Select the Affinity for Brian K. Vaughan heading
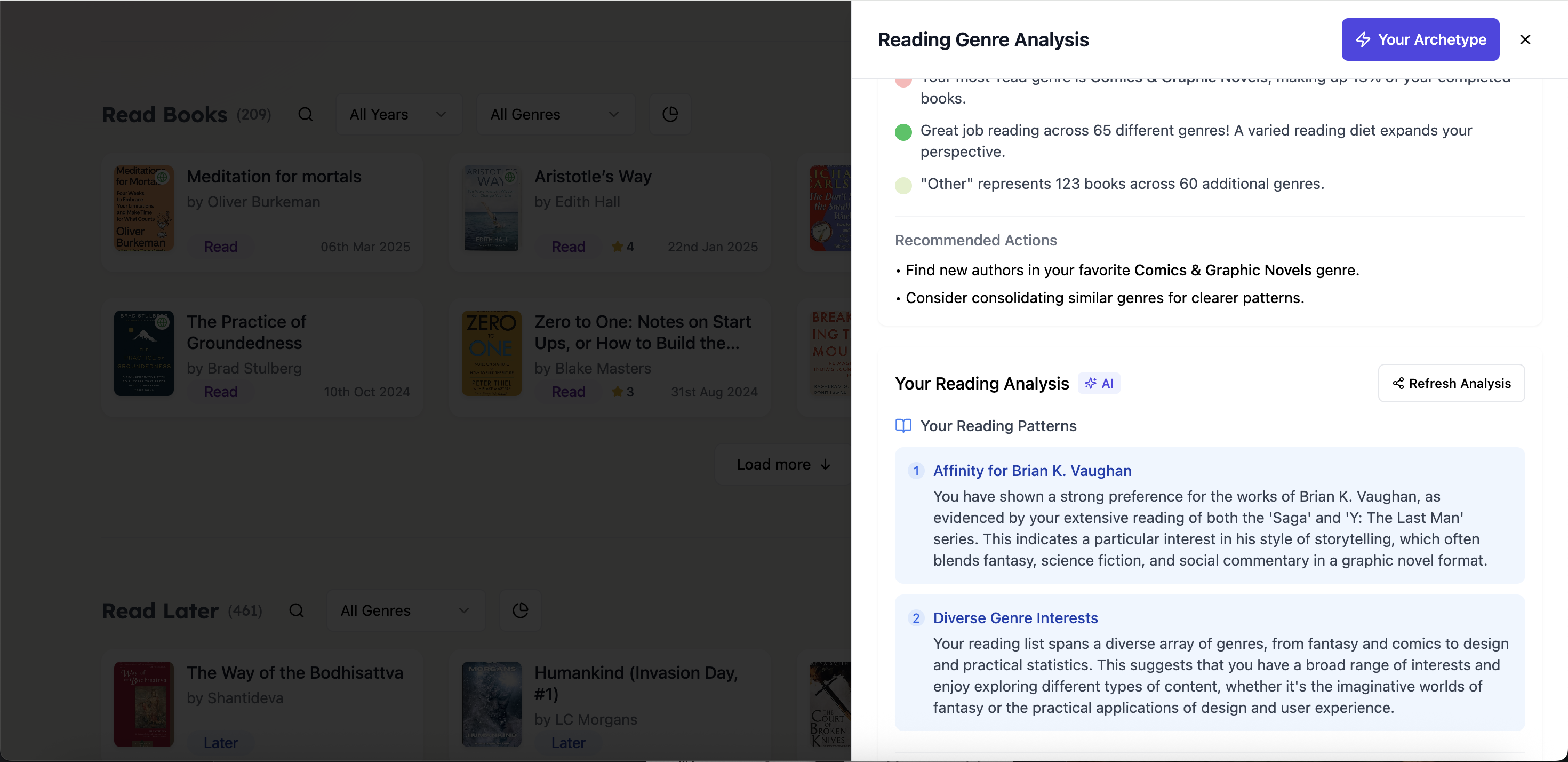Screen dimensions: 1568x762 [x=1032, y=471]
